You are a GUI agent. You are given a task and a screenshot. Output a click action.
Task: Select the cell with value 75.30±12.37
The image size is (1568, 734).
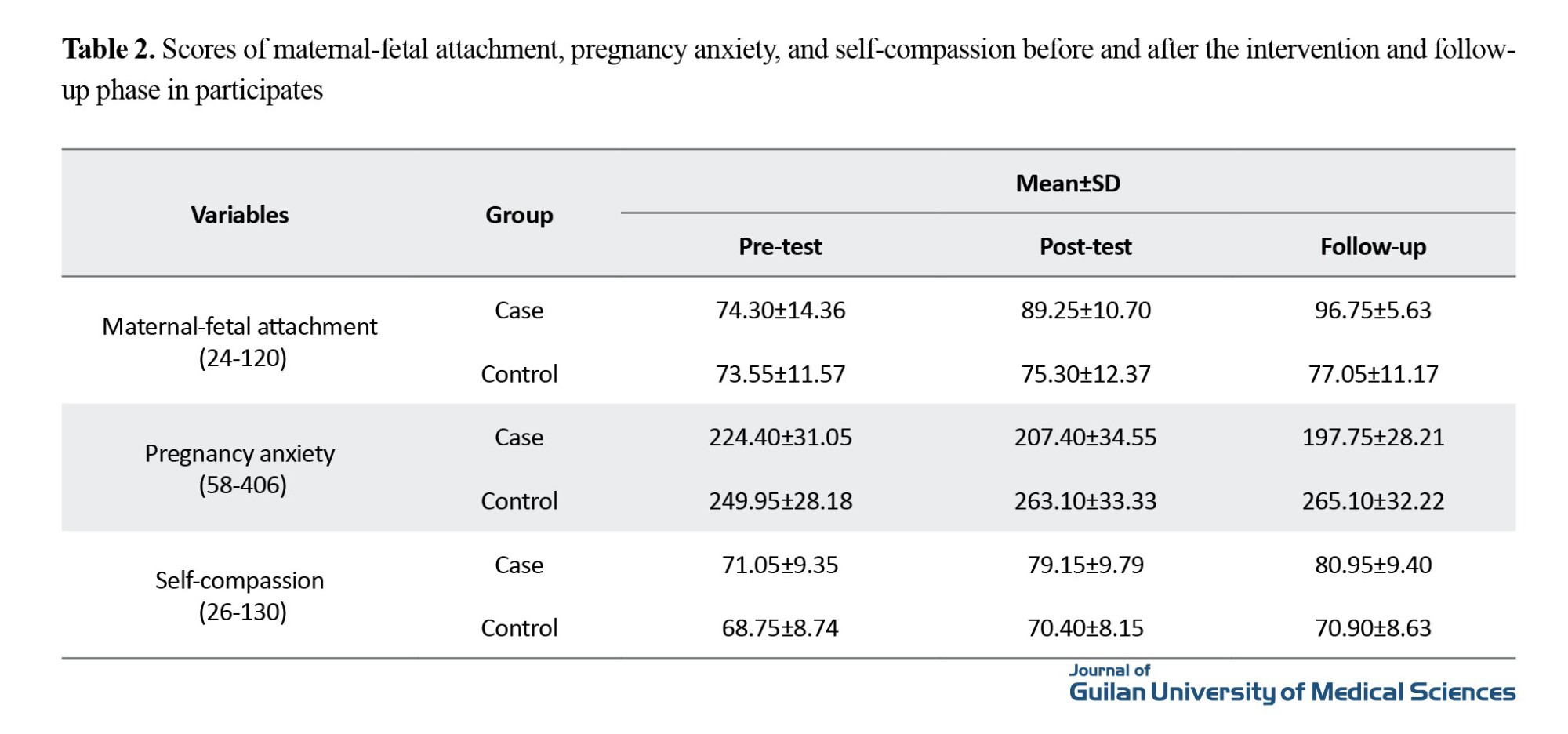pyautogui.click(x=1085, y=374)
